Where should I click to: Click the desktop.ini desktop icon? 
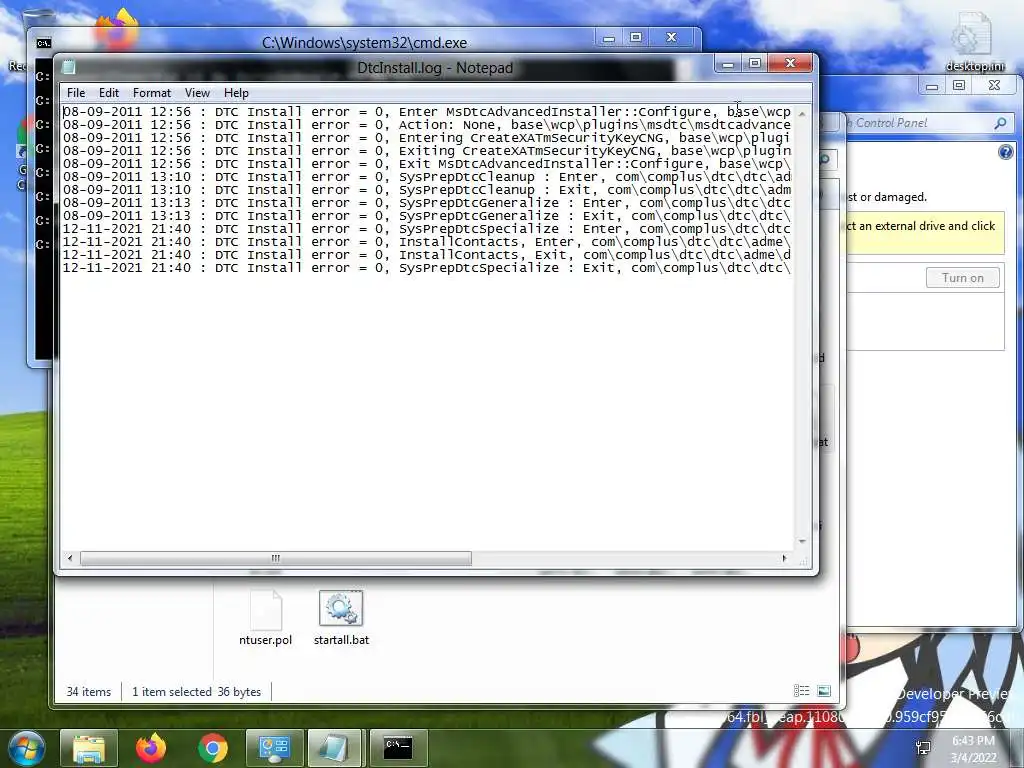974,42
